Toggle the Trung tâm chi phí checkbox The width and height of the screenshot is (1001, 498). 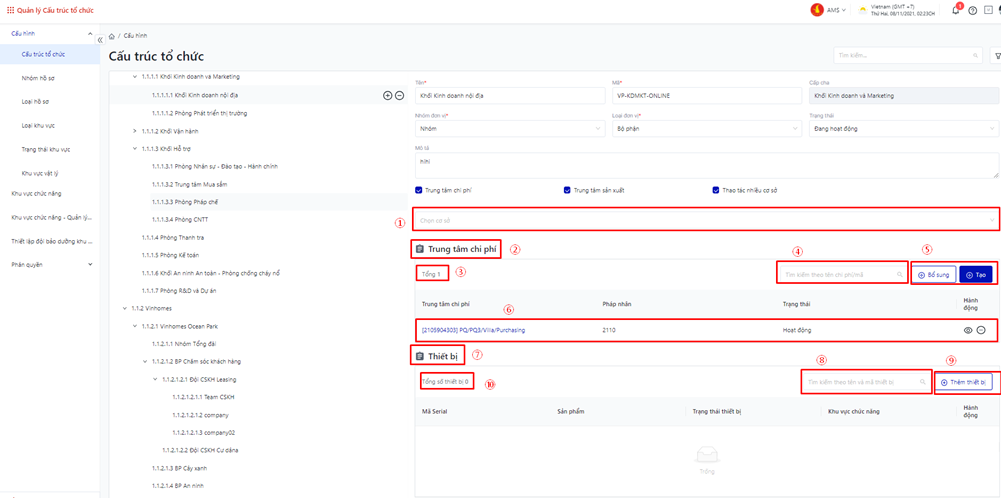[x=419, y=189]
